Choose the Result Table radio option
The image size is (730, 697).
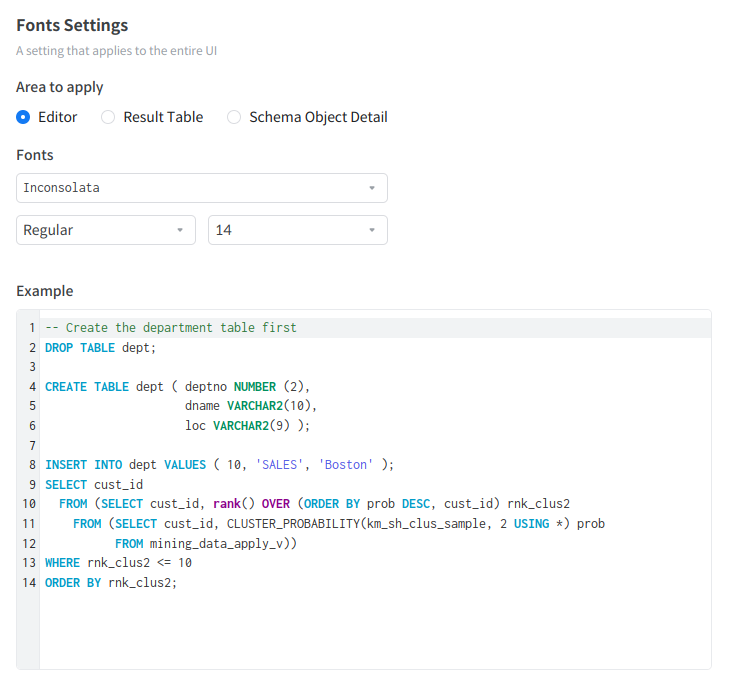(x=109, y=117)
